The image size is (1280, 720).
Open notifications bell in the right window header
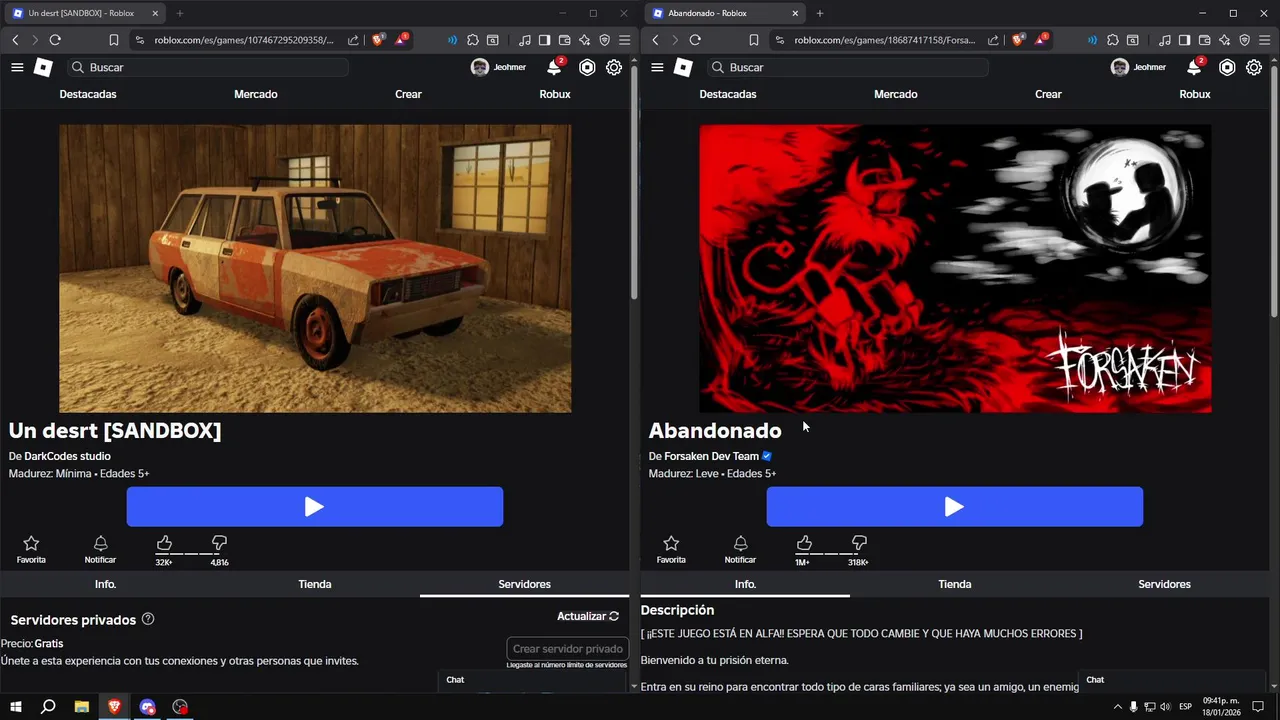click(x=1194, y=67)
